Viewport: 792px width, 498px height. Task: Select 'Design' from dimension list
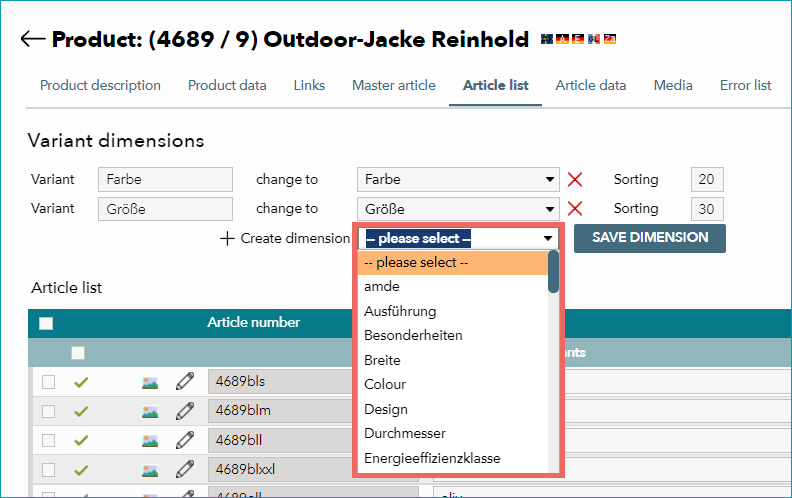(x=453, y=409)
